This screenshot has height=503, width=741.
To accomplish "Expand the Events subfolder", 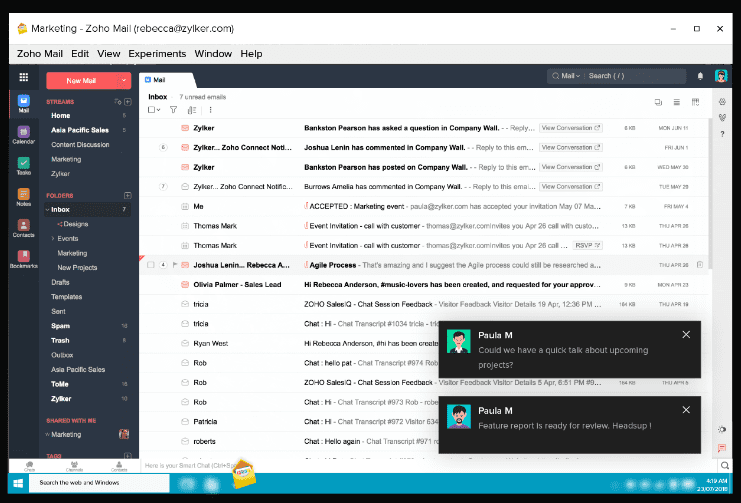I will pyautogui.click(x=53, y=239).
